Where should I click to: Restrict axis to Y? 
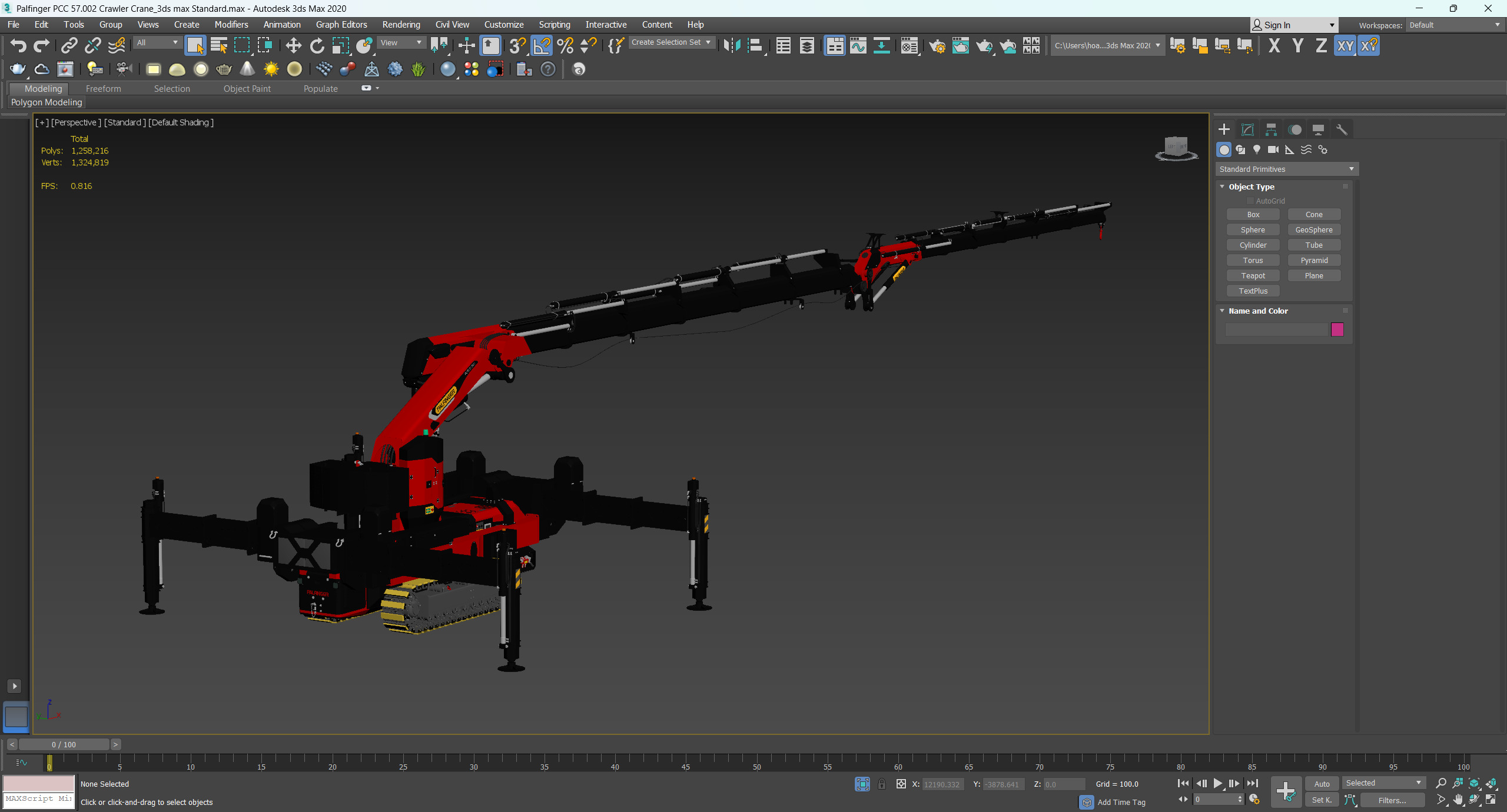(x=1298, y=45)
